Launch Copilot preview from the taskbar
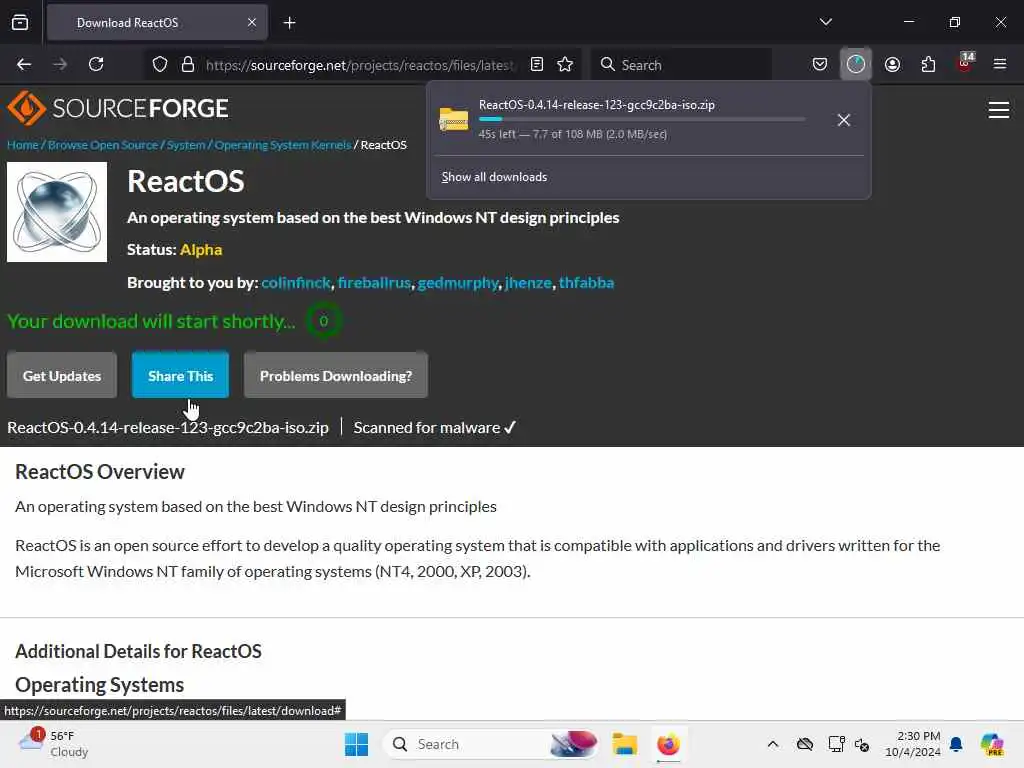This screenshot has width=1024, height=768. (992, 744)
